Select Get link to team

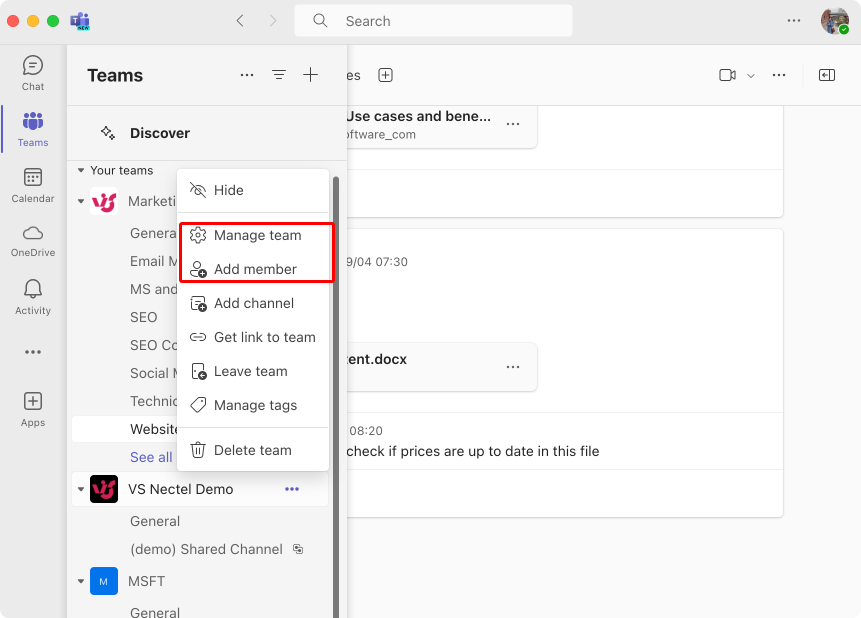pyautogui.click(x=253, y=337)
